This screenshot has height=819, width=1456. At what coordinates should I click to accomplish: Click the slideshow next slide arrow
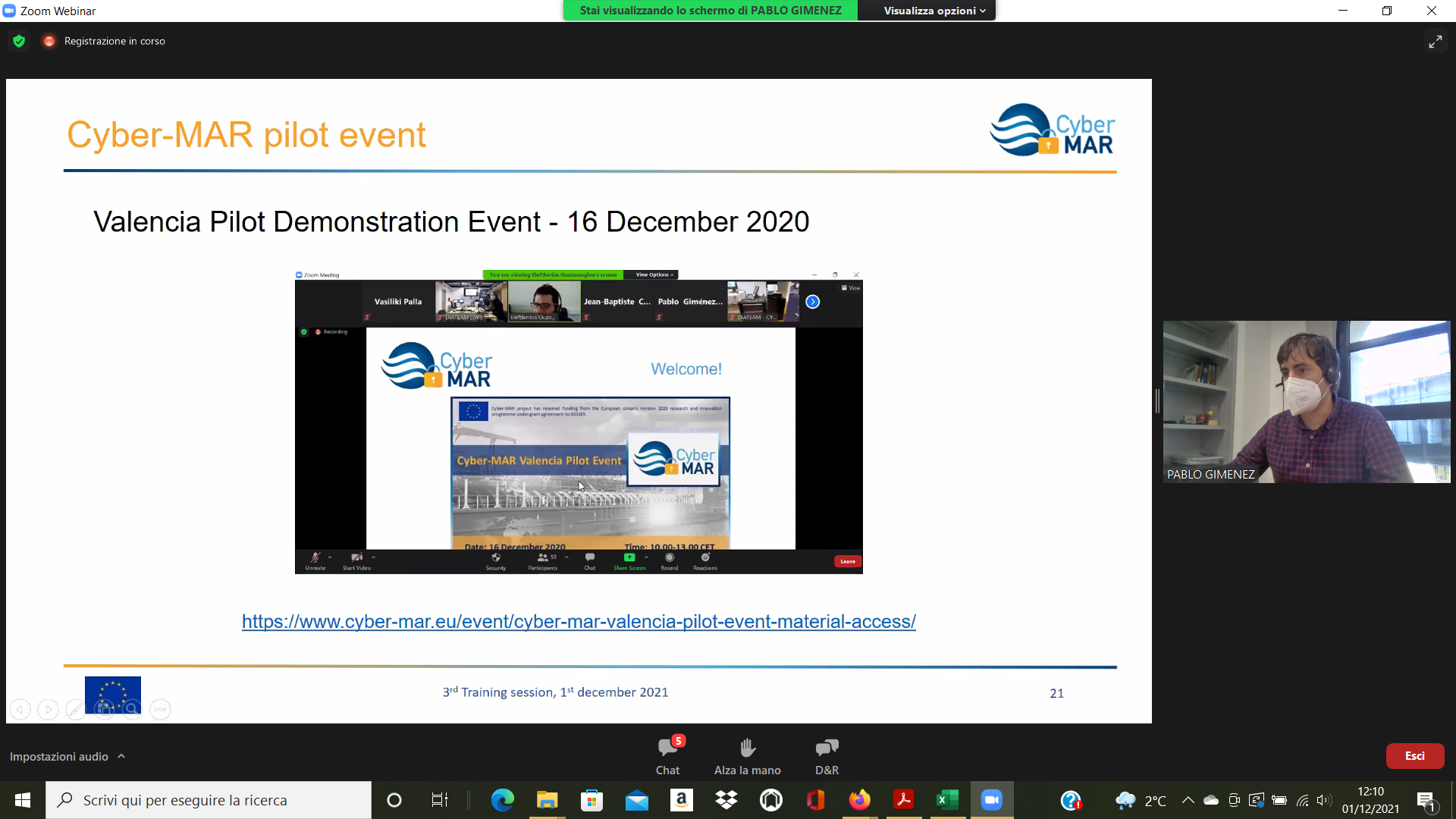(48, 710)
